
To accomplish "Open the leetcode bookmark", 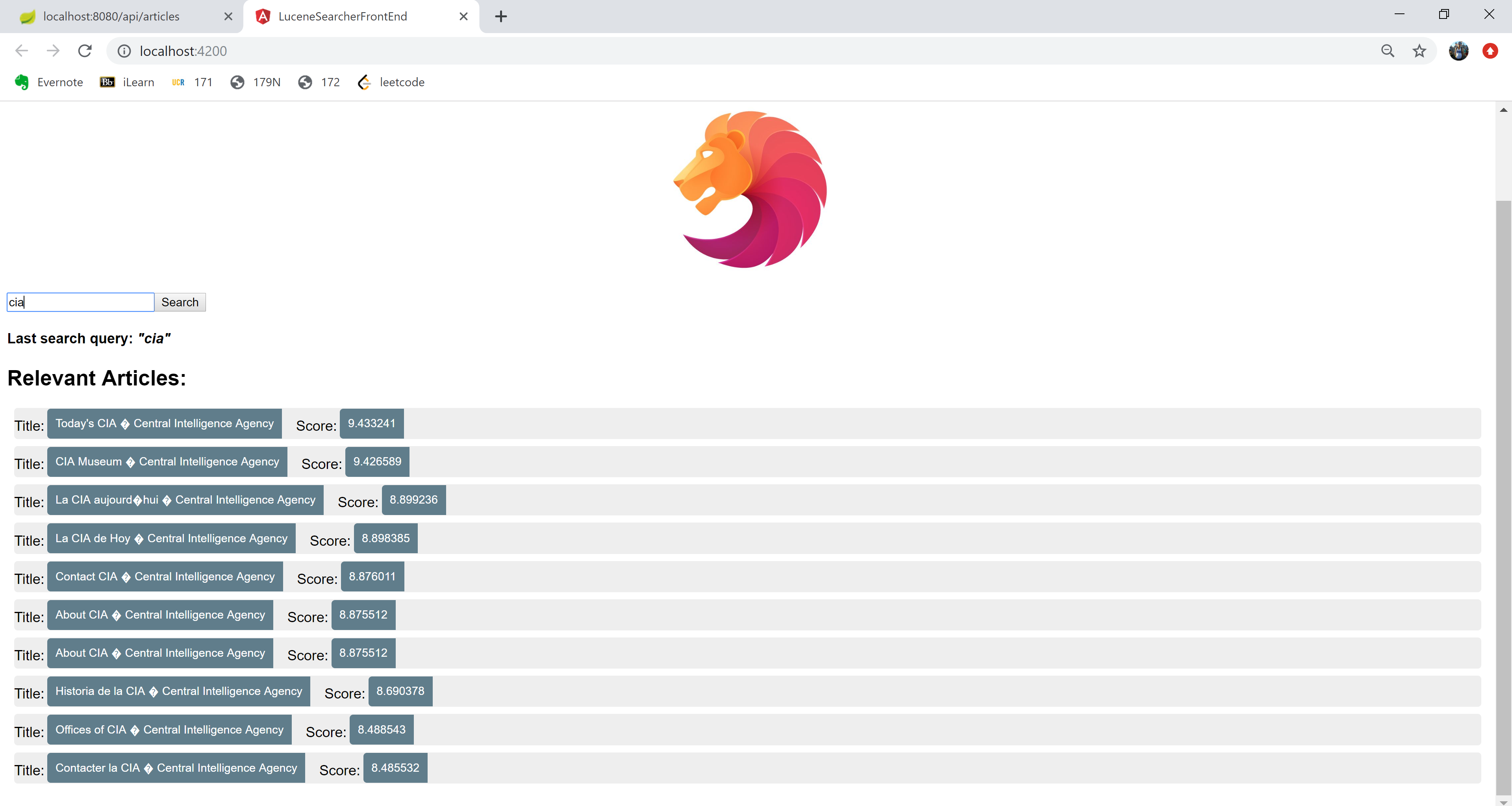I will 391,82.
